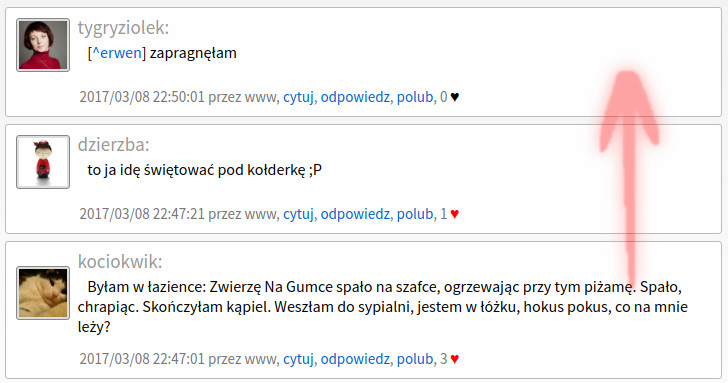Reply to dzierzba's comment via odpowiedz

click(x=355, y=214)
